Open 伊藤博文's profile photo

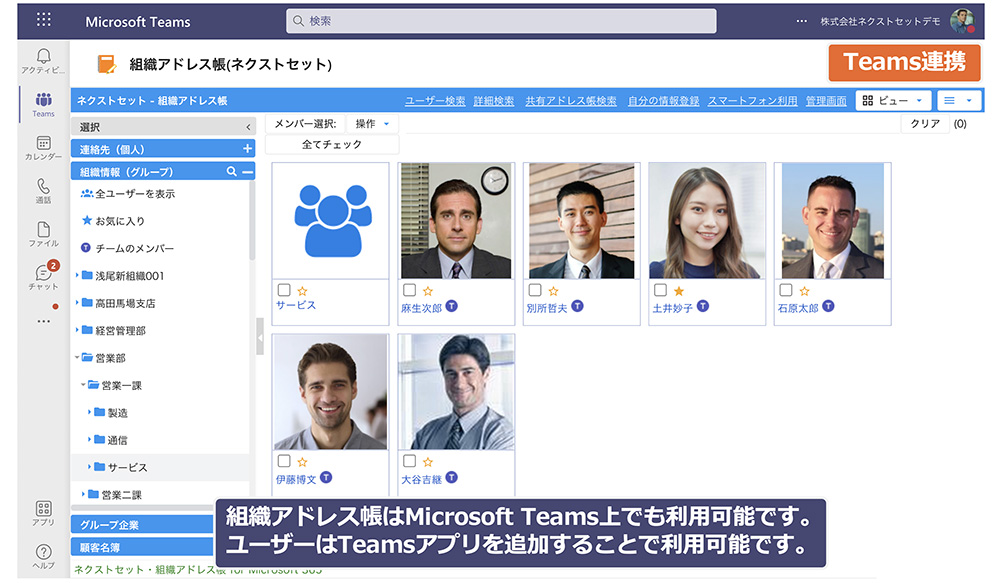point(330,392)
